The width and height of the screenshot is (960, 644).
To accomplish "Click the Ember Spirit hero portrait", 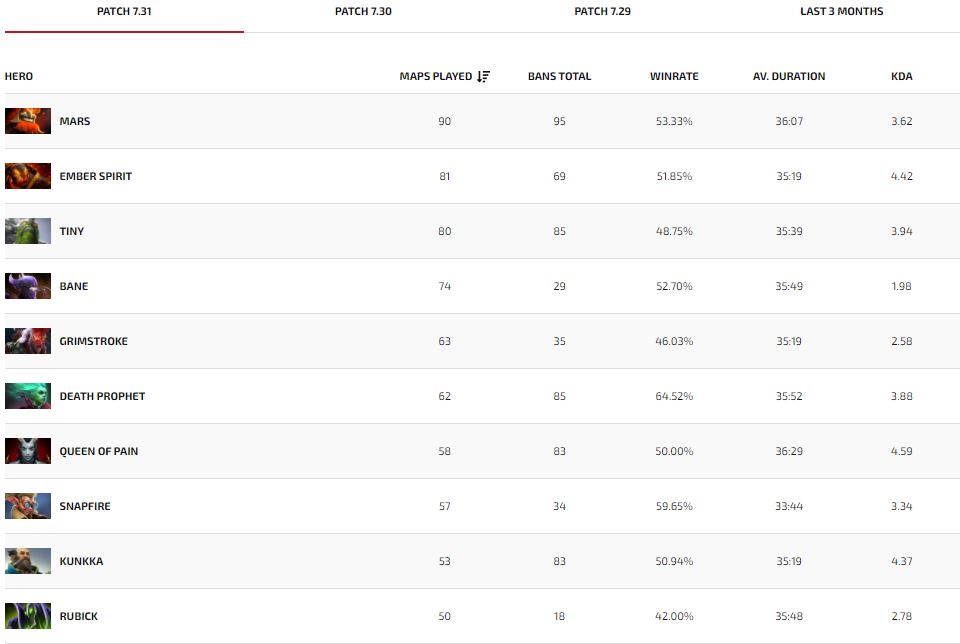I will pyautogui.click(x=28, y=176).
